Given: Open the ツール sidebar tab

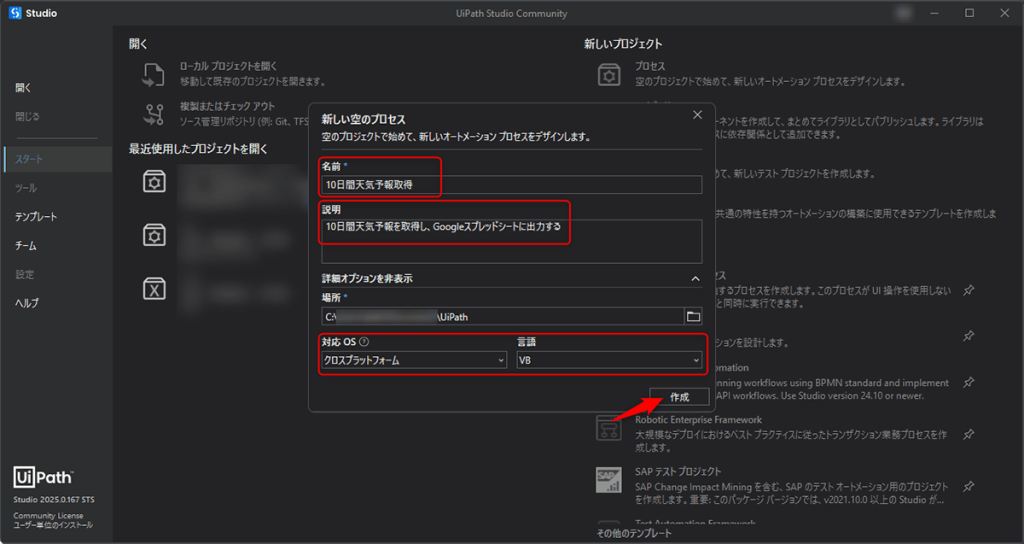Looking at the screenshot, I should point(26,188).
